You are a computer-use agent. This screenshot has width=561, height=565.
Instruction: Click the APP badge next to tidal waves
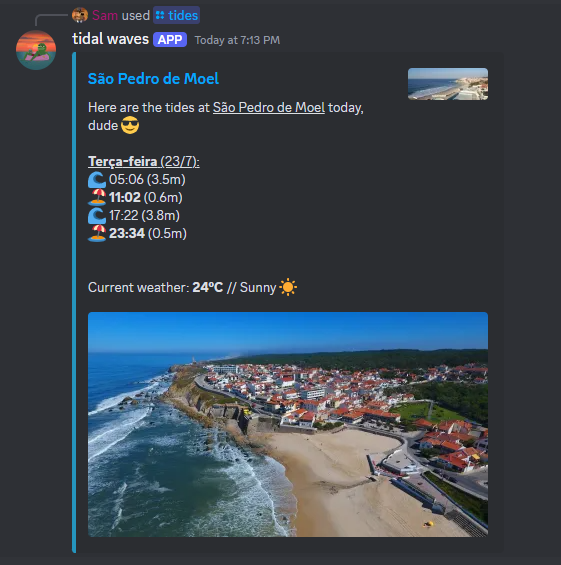click(170, 40)
